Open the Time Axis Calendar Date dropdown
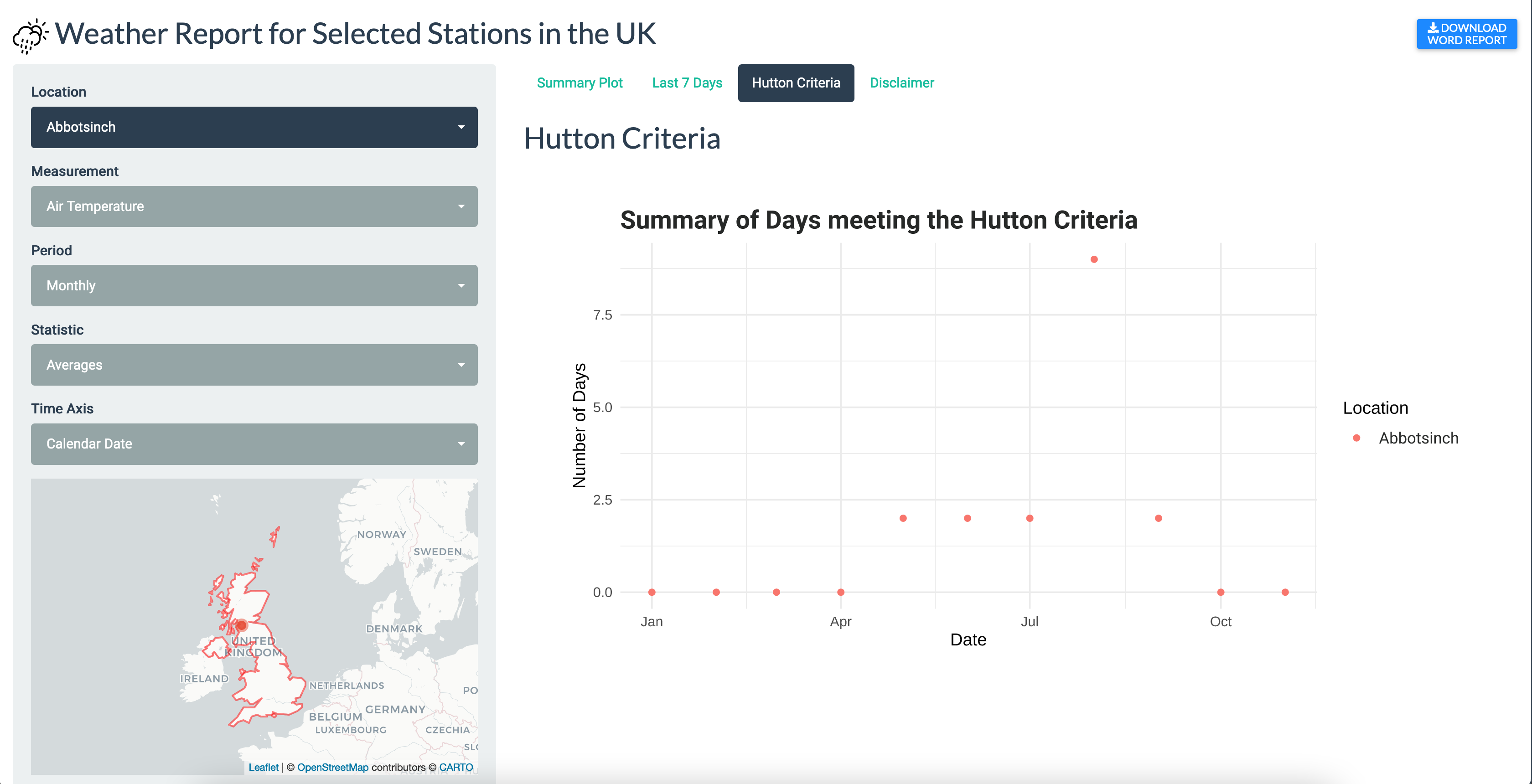 [x=254, y=444]
